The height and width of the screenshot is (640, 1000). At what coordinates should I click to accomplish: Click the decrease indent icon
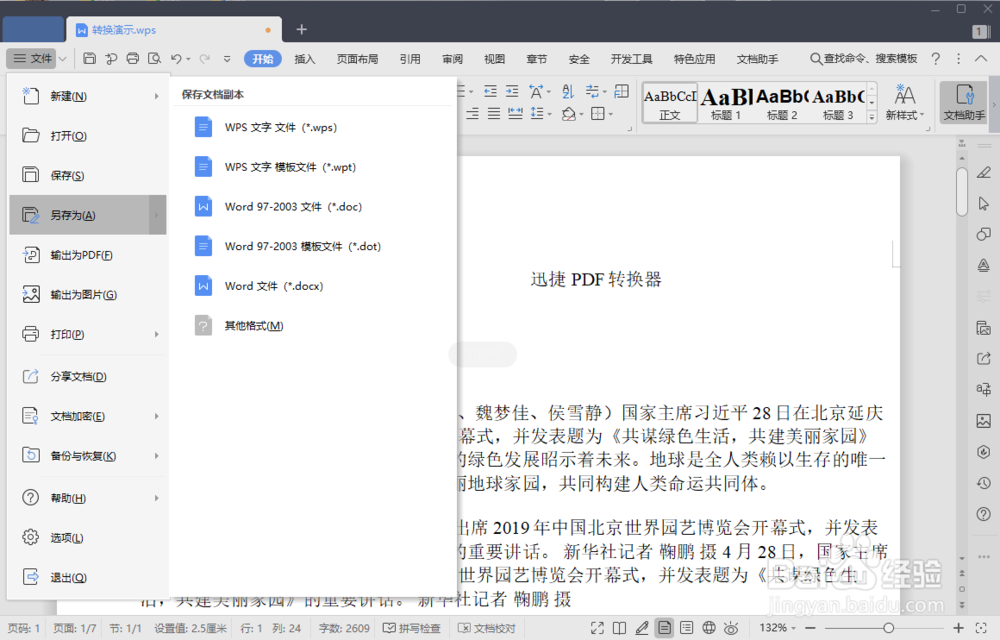point(490,92)
